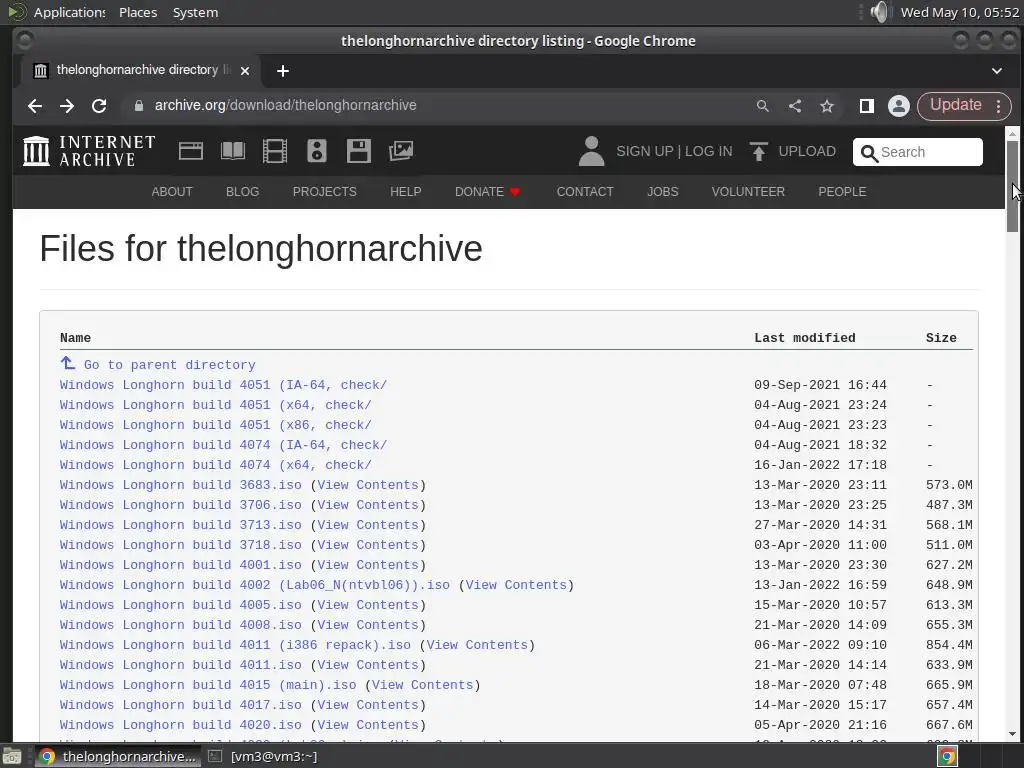The width and height of the screenshot is (1024, 768).
Task: Open the Images icon
Action: click(x=401, y=151)
